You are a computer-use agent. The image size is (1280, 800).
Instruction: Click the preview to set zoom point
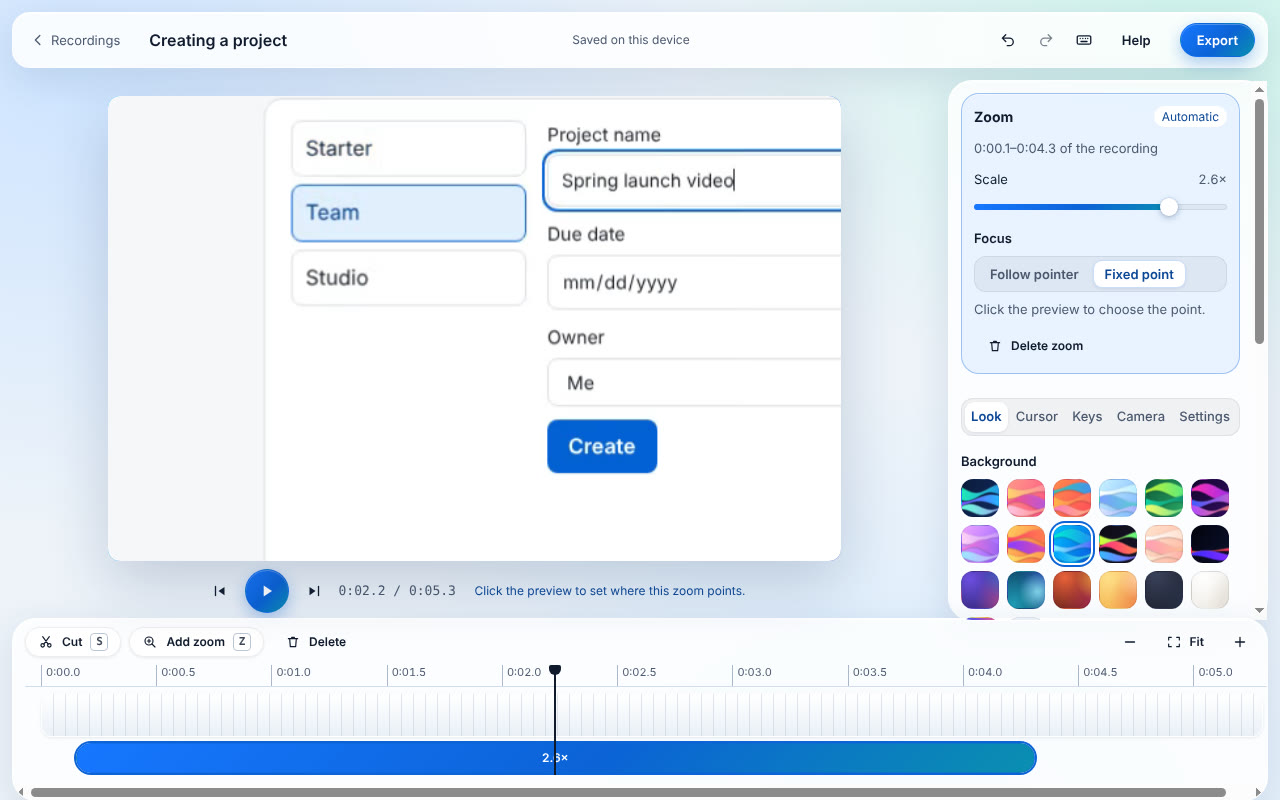click(x=474, y=328)
